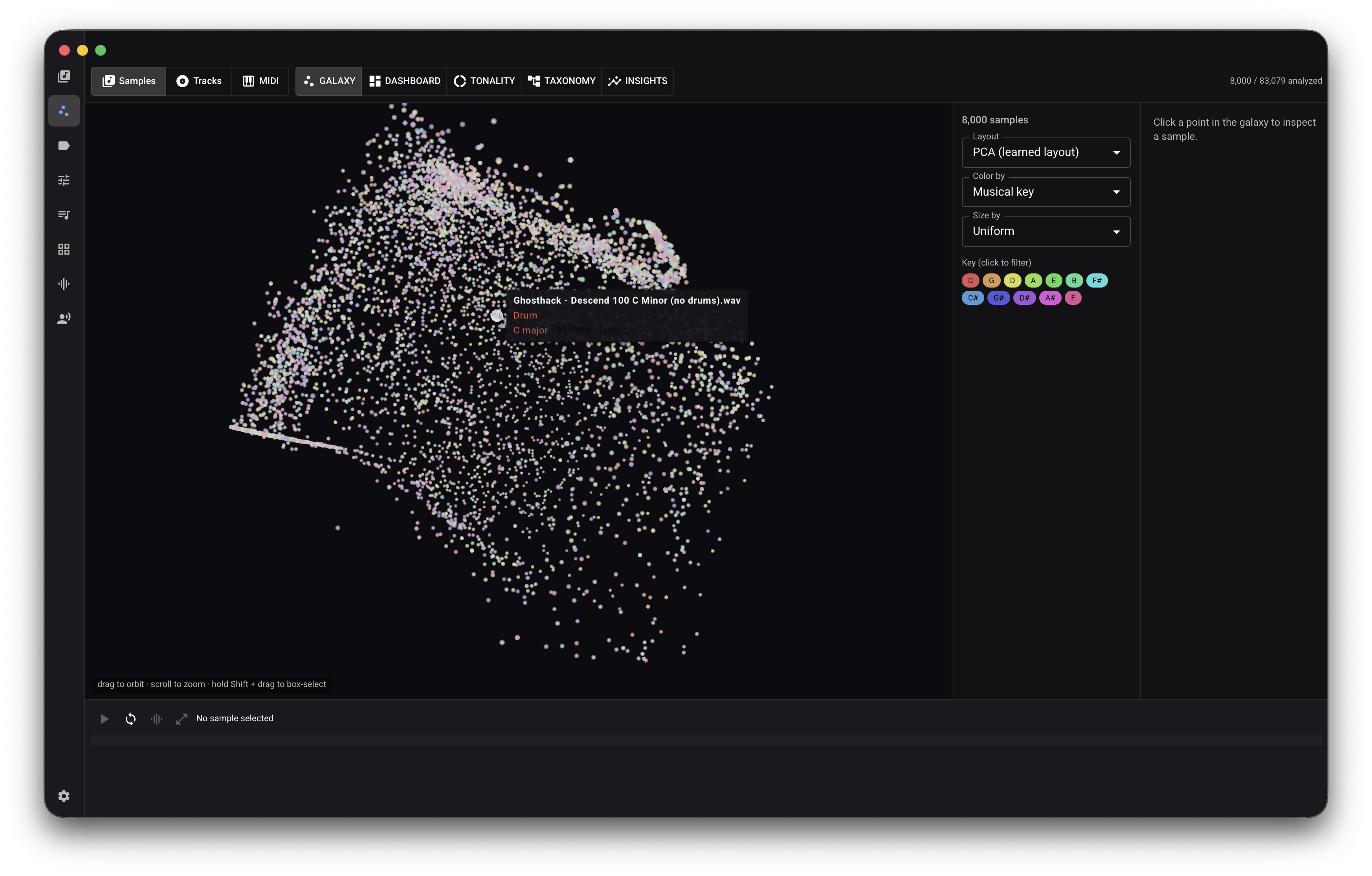The height and width of the screenshot is (876, 1372).
Task: Filter by key C chip
Action: (x=970, y=280)
